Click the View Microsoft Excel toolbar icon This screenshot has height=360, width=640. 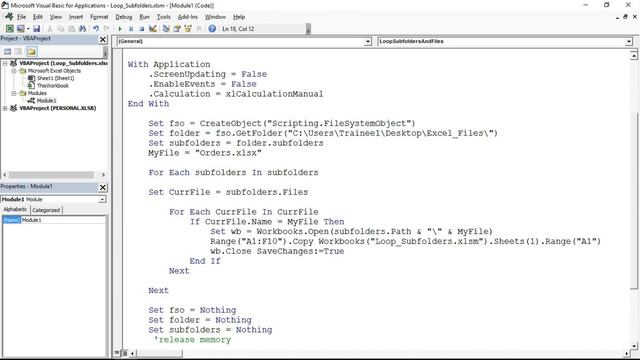(x=9, y=29)
